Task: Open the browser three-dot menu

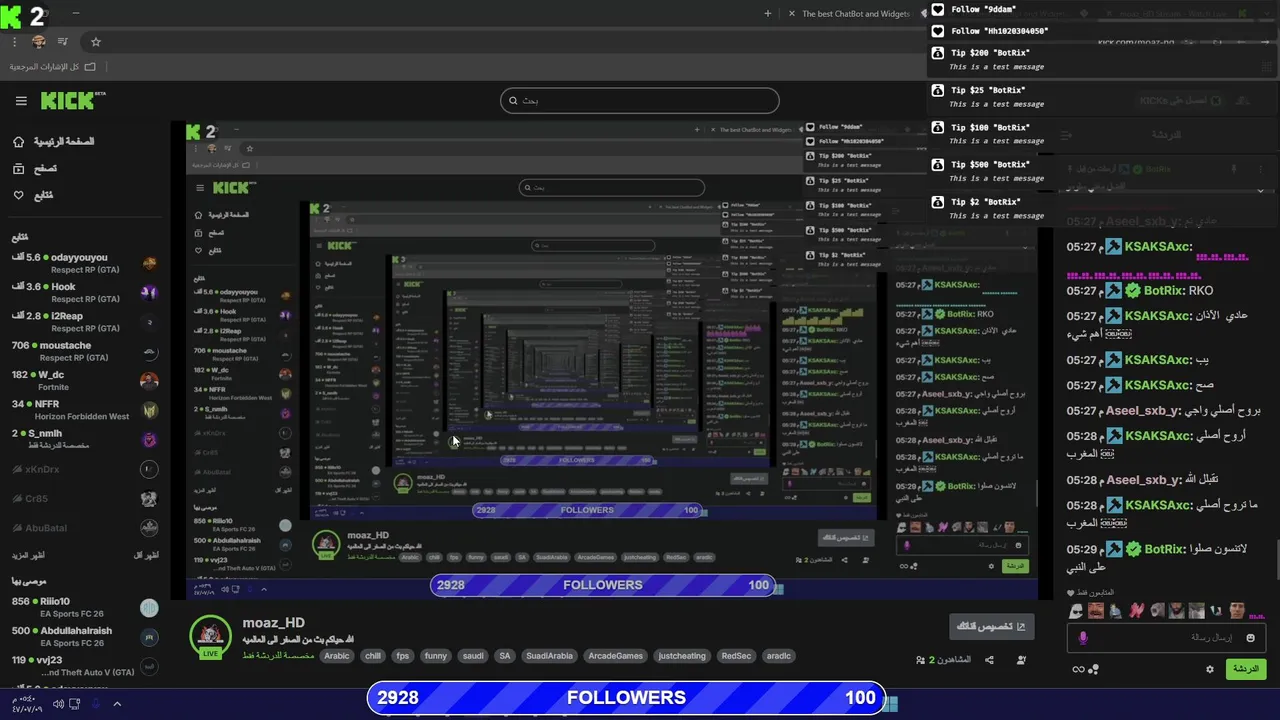Action: [x=15, y=42]
